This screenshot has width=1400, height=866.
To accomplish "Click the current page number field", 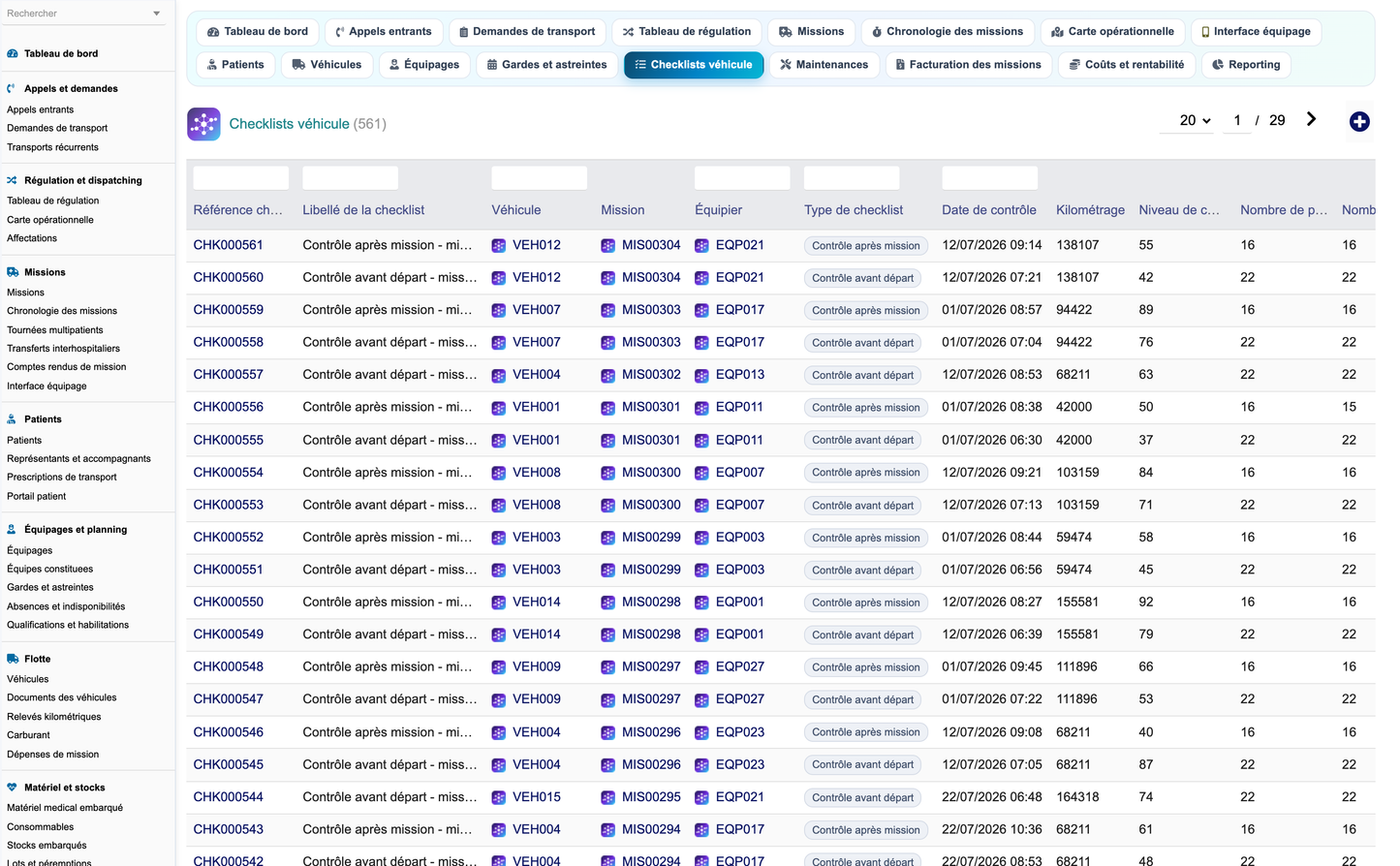I will click(x=1237, y=121).
